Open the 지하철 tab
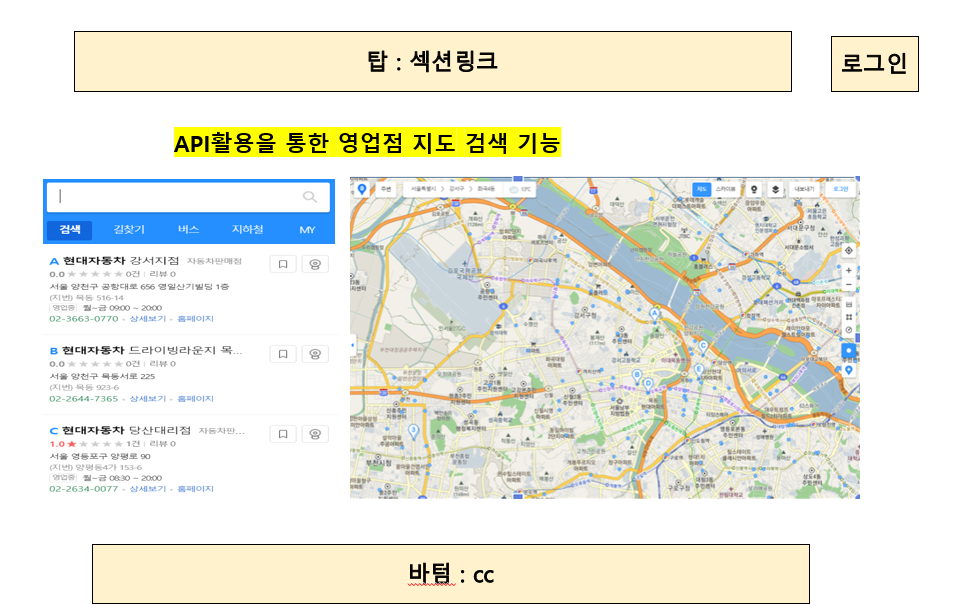 tap(247, 230)
